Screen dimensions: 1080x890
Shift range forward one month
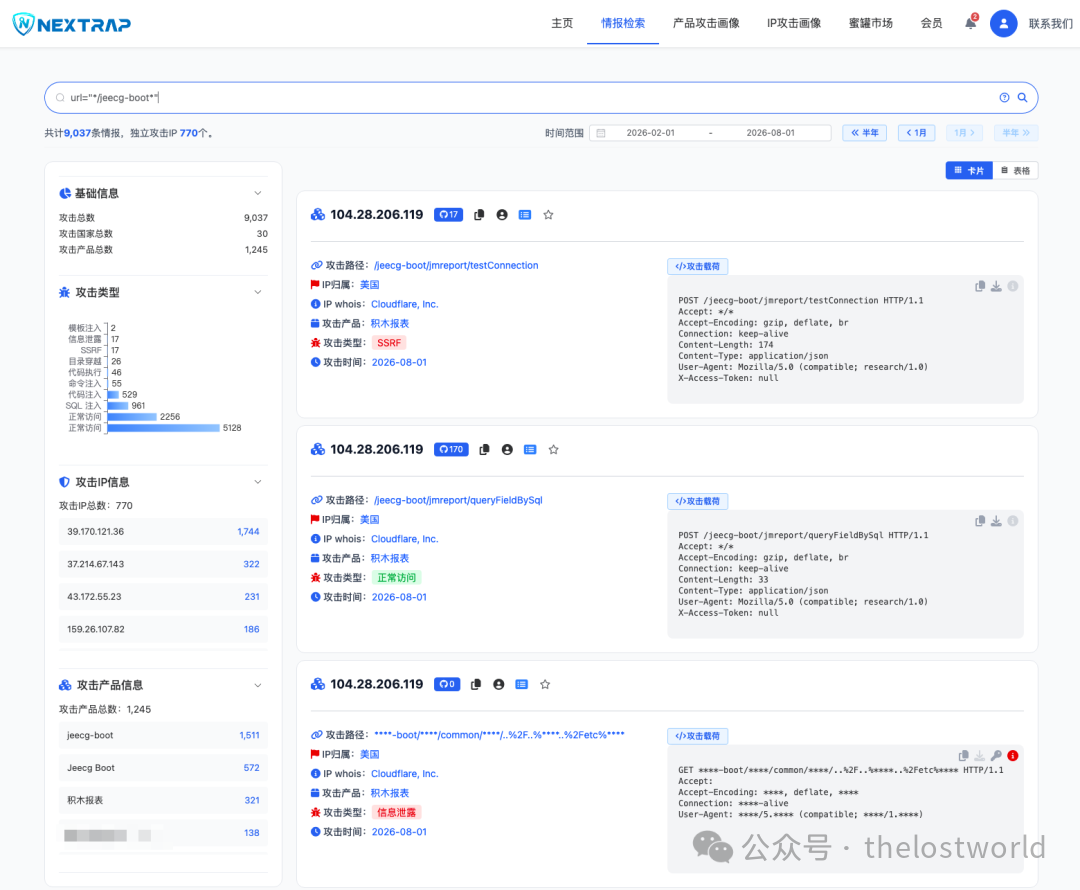click(964, 133)
